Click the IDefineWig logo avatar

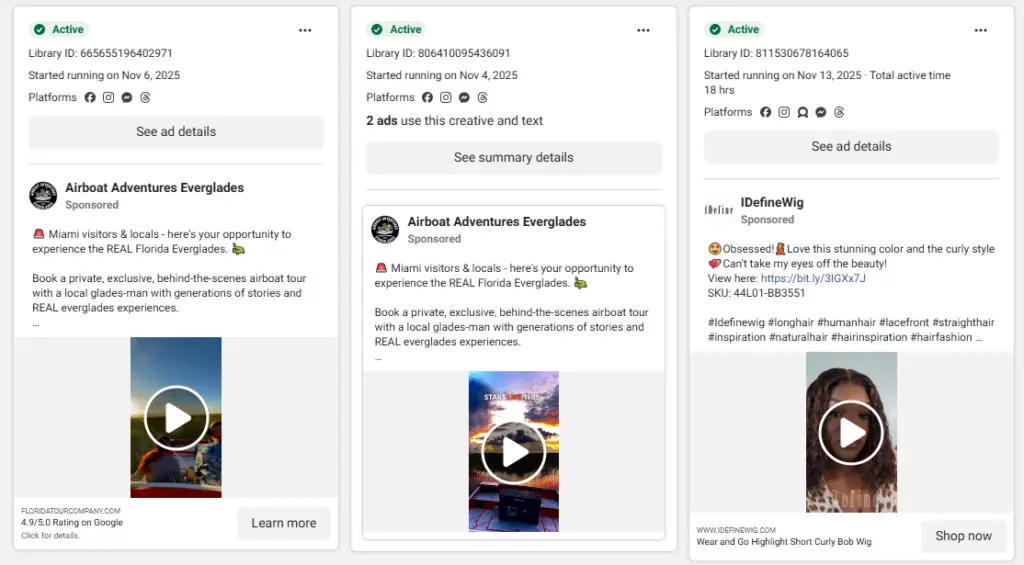click(718, 210)
